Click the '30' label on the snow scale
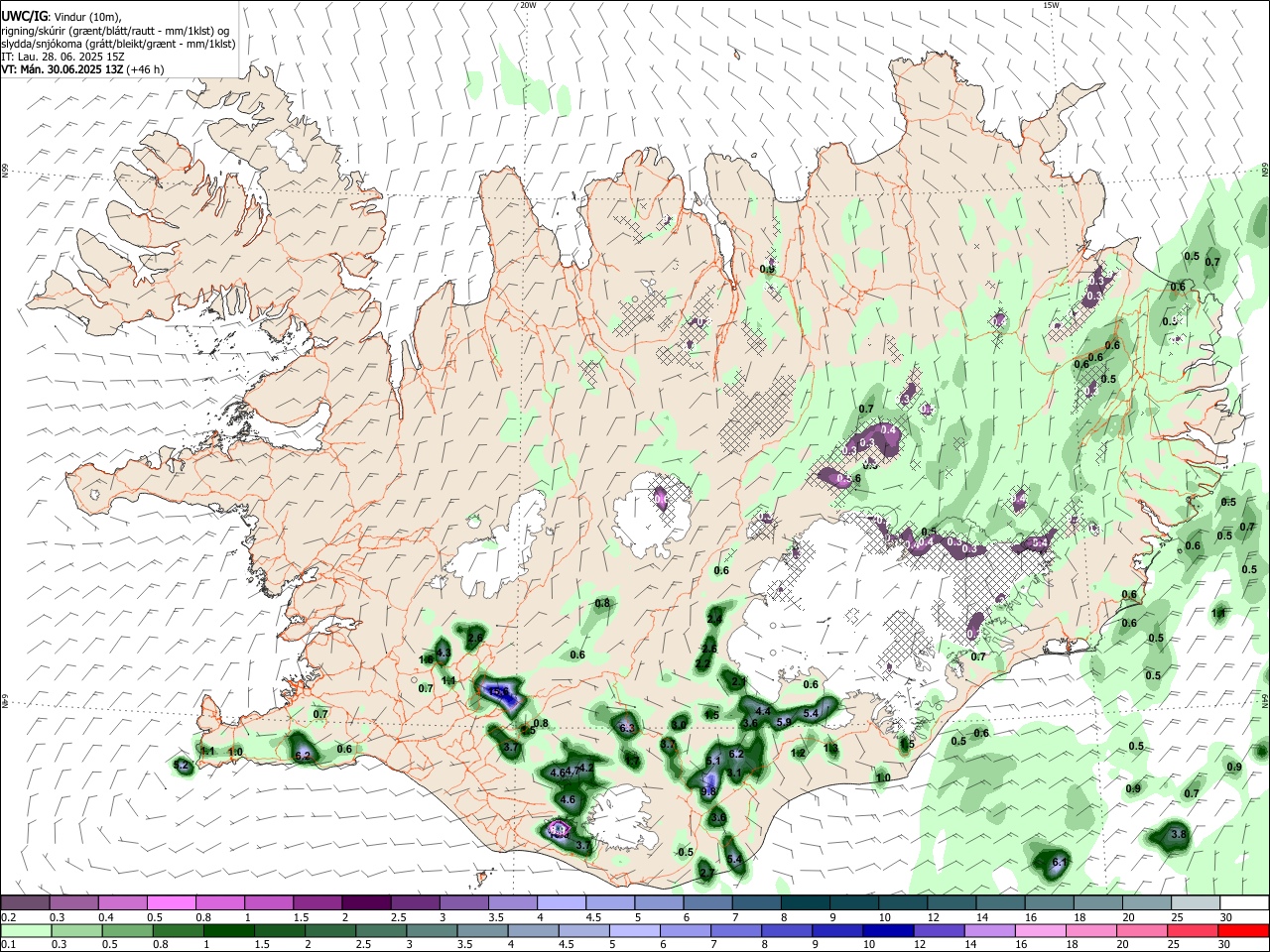This screenshot has height=952, width=1270. tap(1225, 917)
